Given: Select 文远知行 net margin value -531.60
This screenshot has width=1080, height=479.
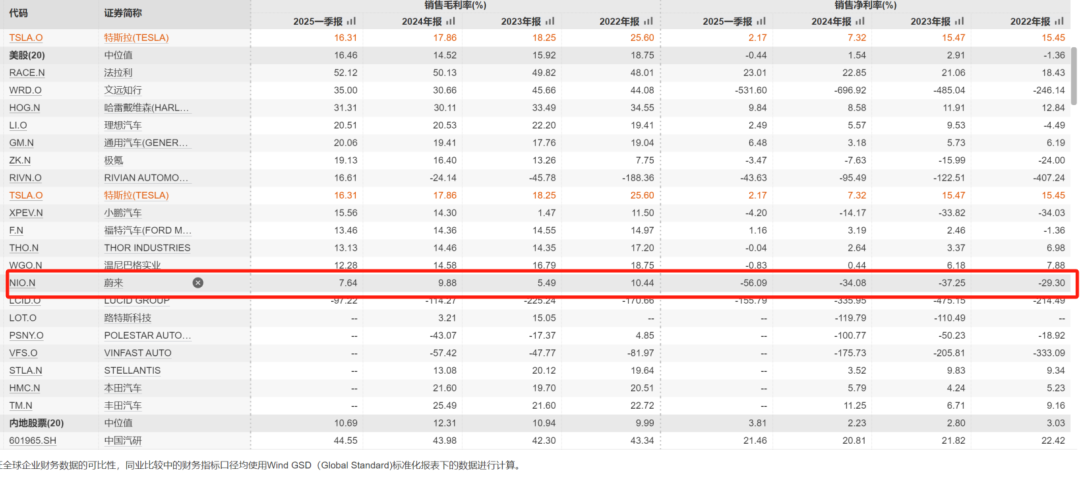Looking at the screenshot, I should click(x=751, y=90).
